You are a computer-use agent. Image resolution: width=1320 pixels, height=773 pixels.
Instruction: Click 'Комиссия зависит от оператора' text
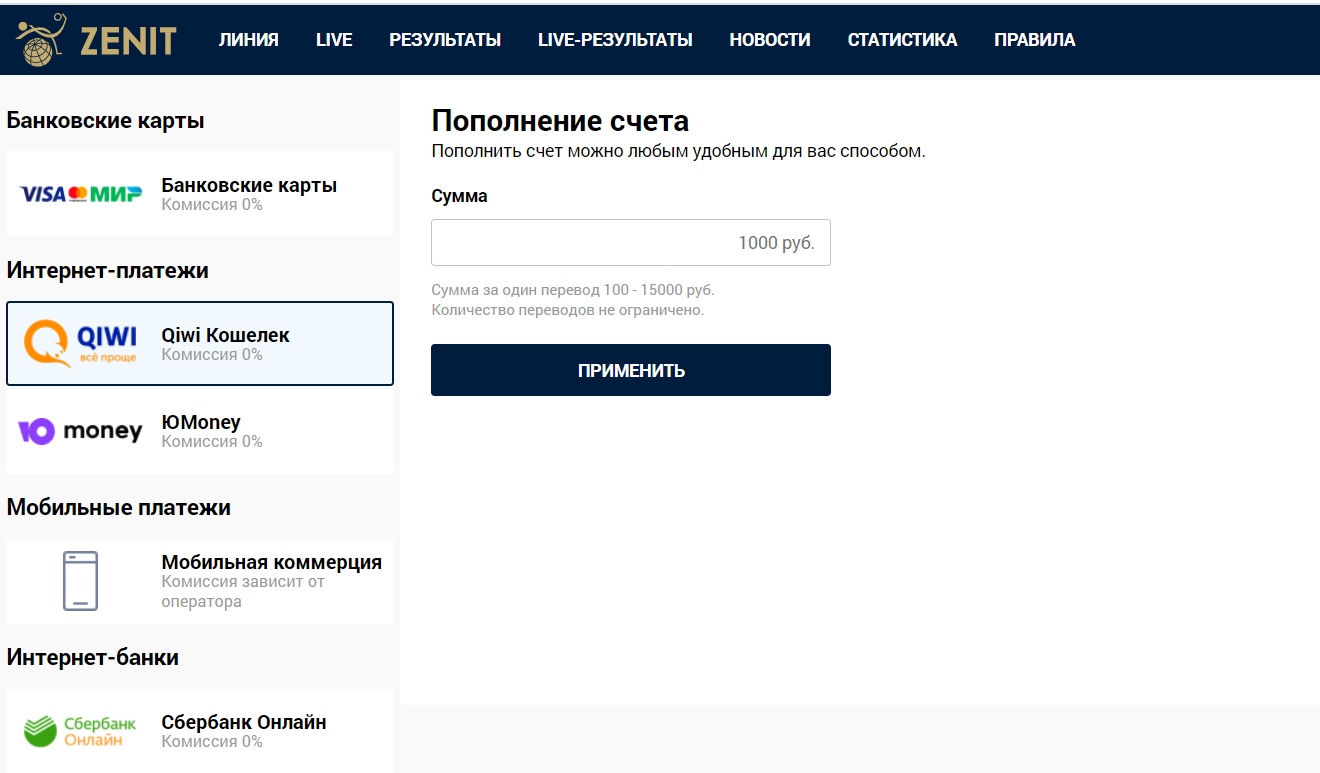coord(243,591)
